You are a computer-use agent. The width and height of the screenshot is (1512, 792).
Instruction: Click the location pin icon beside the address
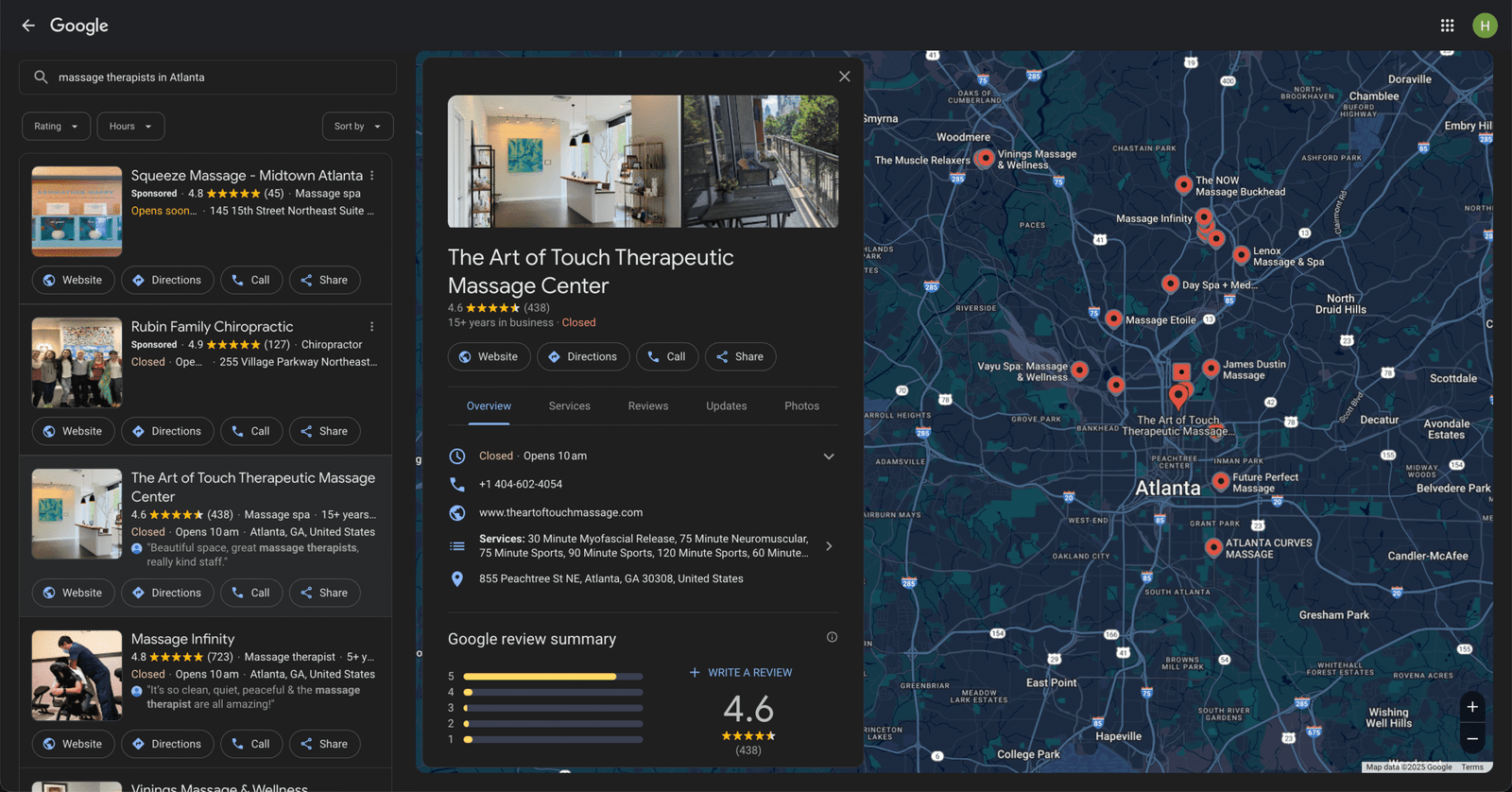pos(457,578)
